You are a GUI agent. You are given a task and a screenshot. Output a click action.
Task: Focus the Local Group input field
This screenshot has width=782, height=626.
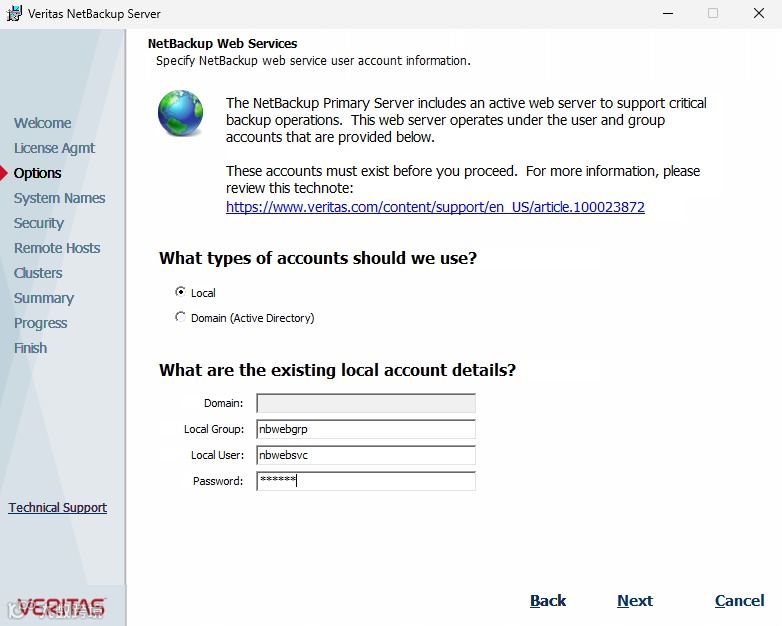click(x=366, y=429)
